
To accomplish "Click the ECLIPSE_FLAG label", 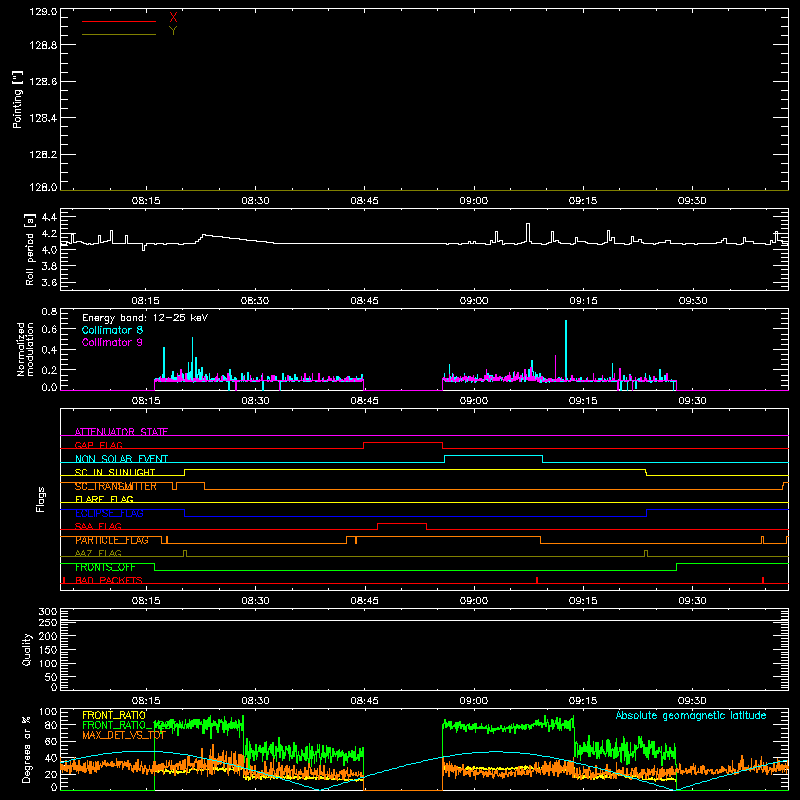I will pyautogui.click(x=109, y=513).
